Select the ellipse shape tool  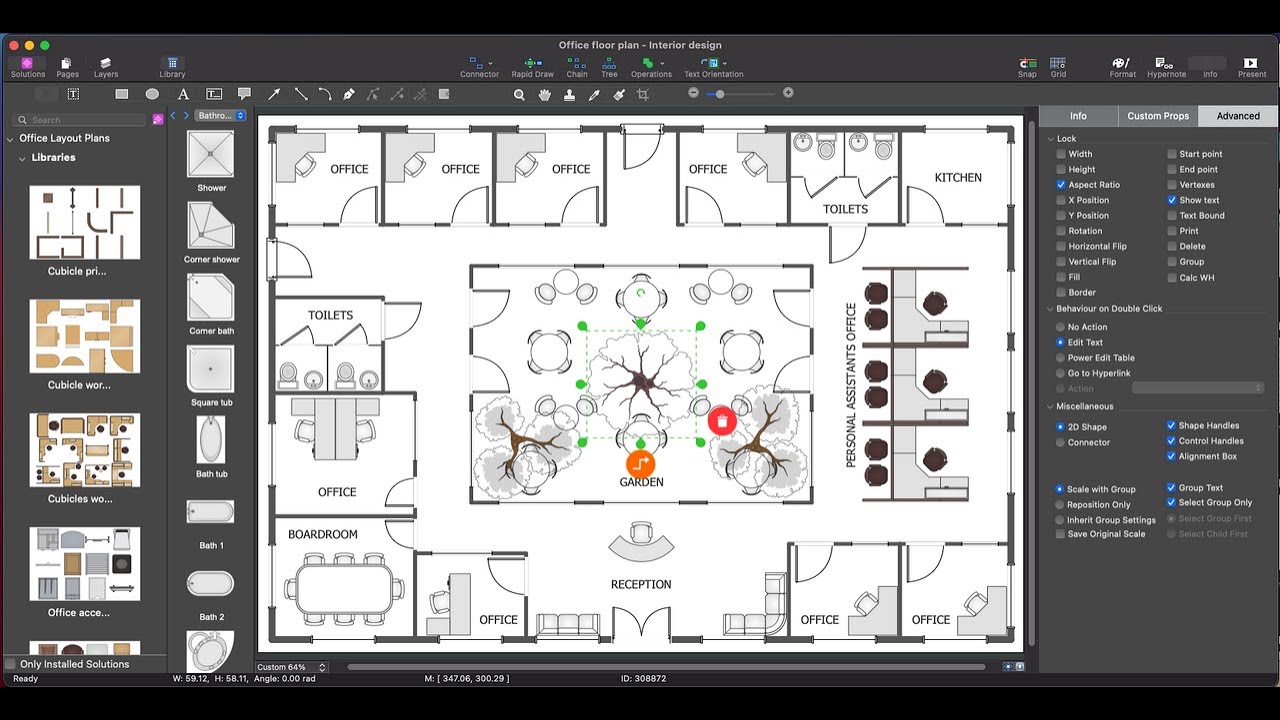pyautogui.click(x=152, y=94)
